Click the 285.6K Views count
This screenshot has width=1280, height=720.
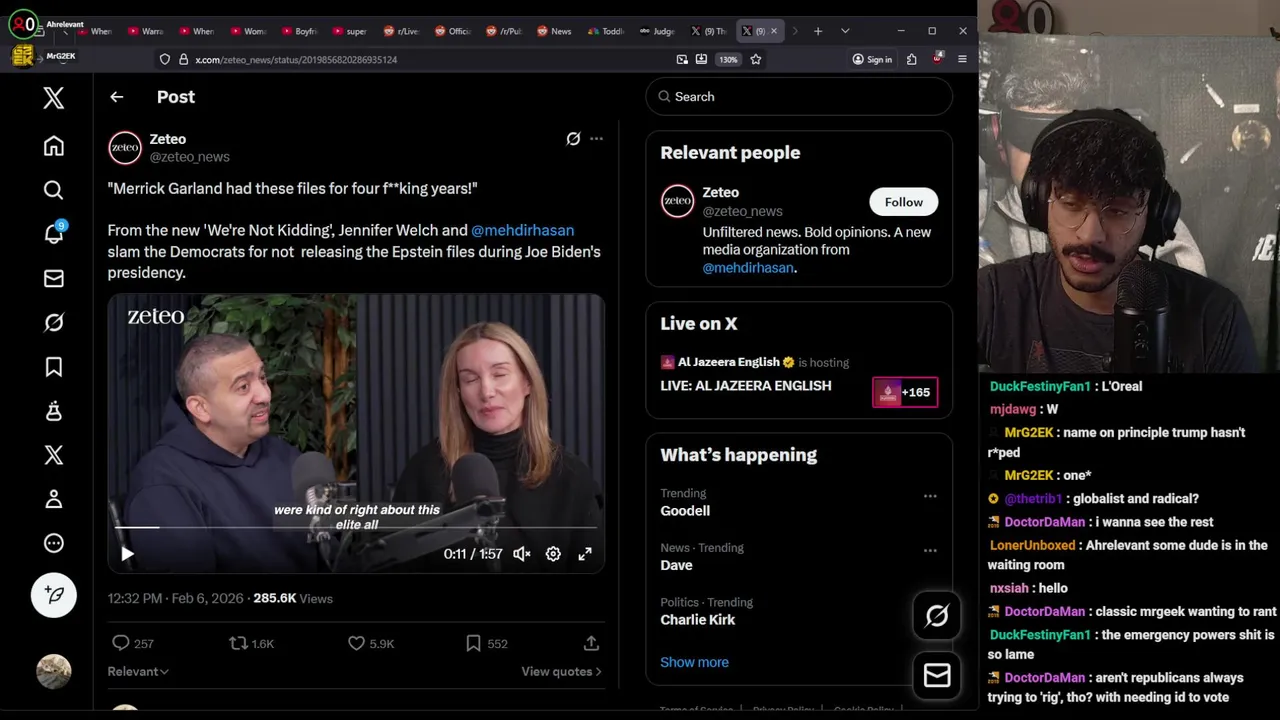[293, 598]
